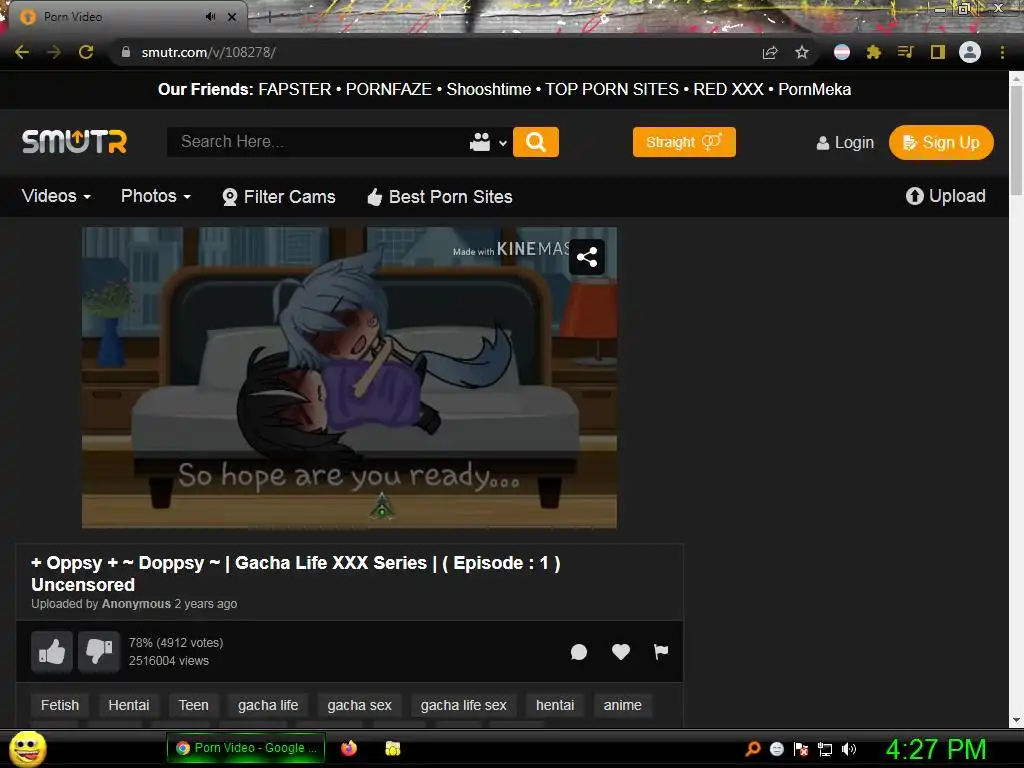This screenshot has width=1024, height=768.
Task: Click the round extension icon beside the star
Action: click(x=842, y=52)
